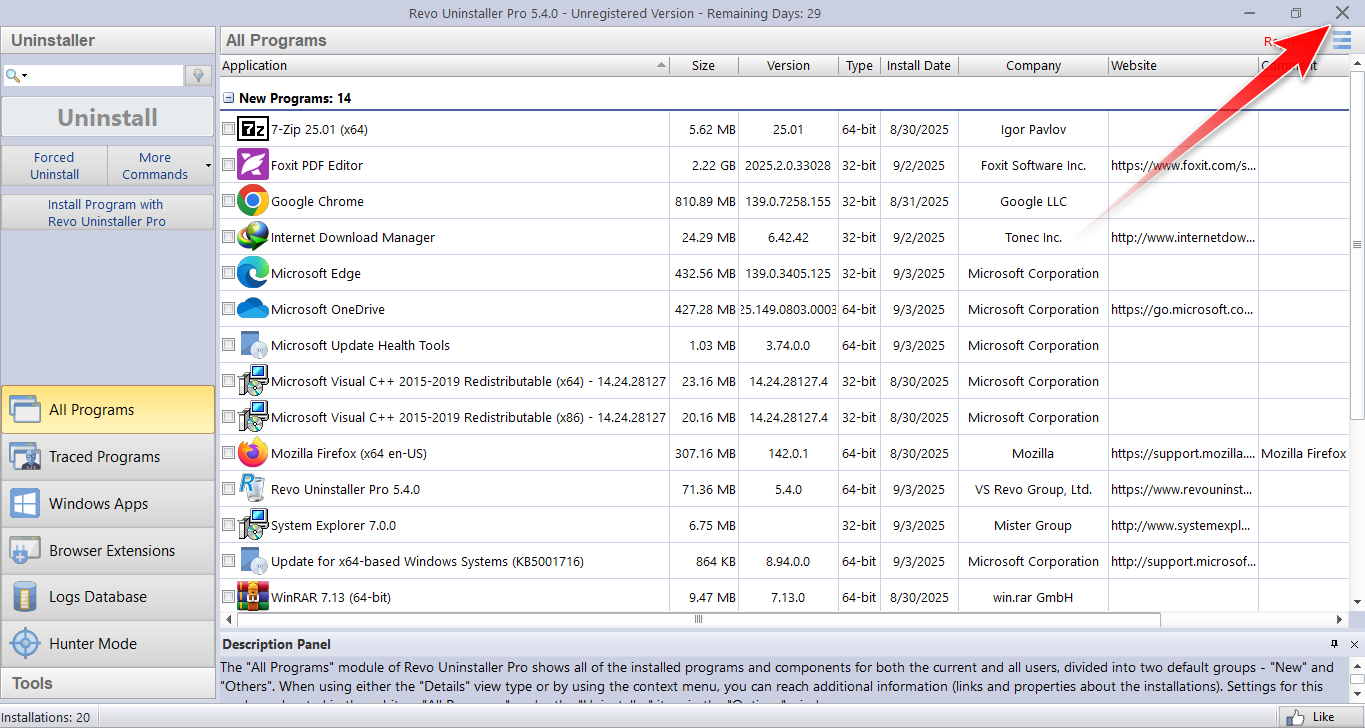The height and width of the screenshot is (728, 1365).
Task: Click the Revo Uninstaller Pro row icon
Action: (x=253, y=489)
